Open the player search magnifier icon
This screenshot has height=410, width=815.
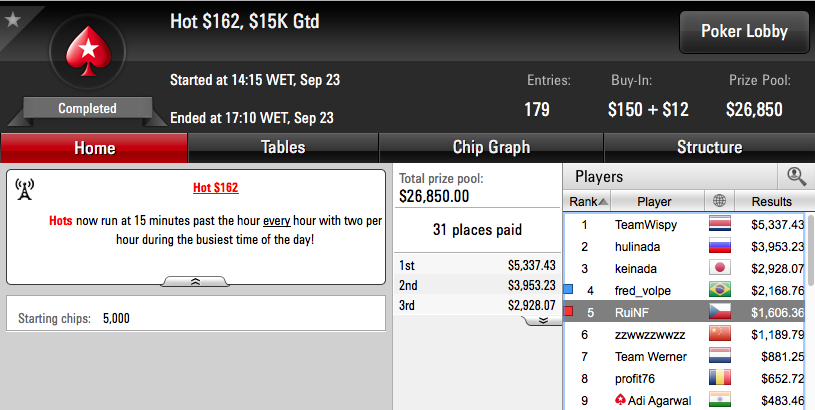click(x=796, y=177)
